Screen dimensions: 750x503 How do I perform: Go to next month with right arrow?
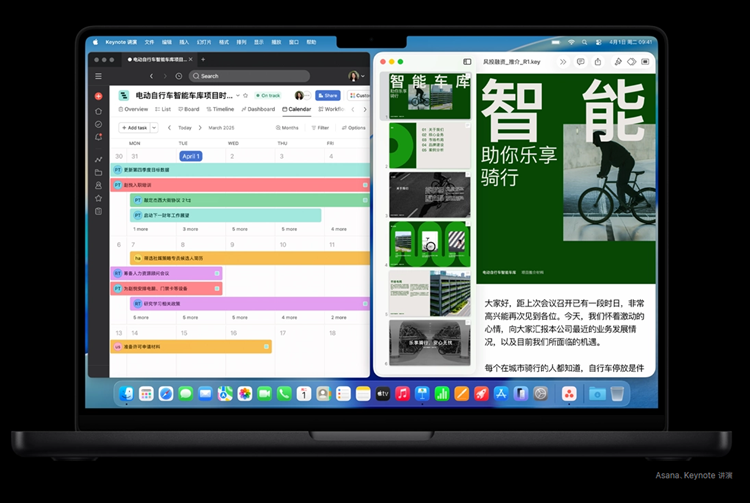click(x=200, y=128)
